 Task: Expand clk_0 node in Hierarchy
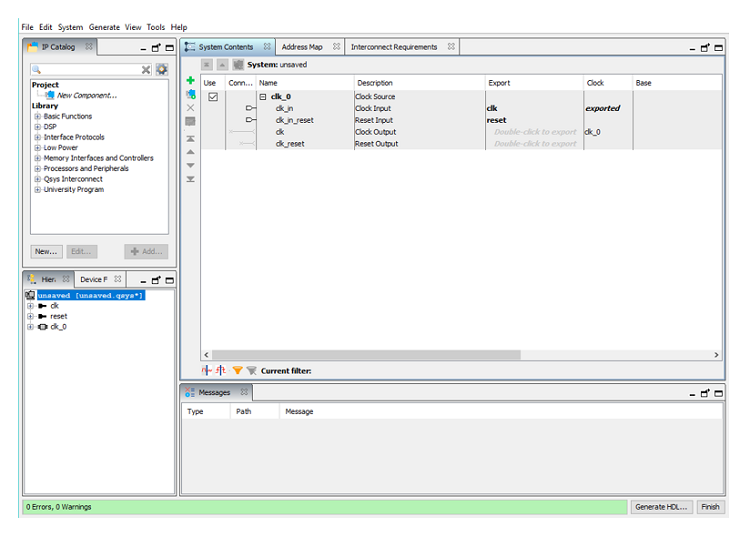(30, 327)
